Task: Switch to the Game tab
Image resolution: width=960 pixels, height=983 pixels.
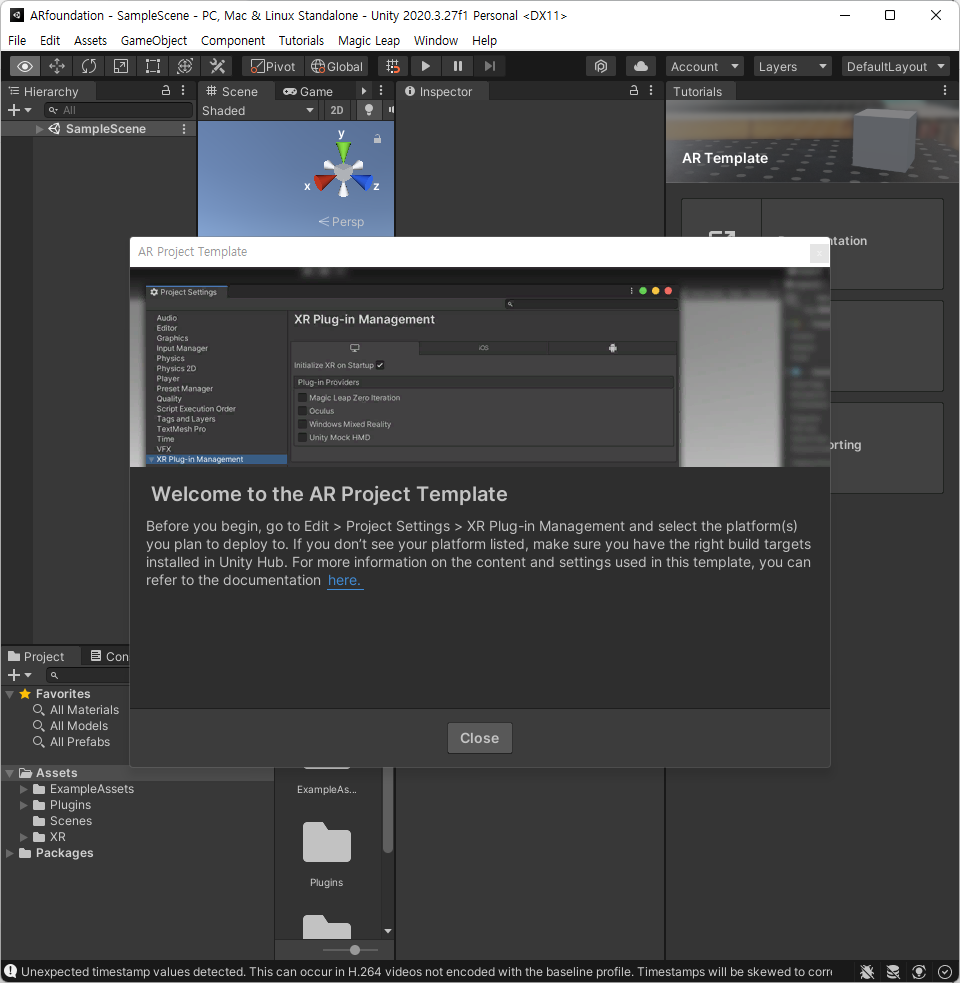Action: pyautogui.click(x=309, y=92)
